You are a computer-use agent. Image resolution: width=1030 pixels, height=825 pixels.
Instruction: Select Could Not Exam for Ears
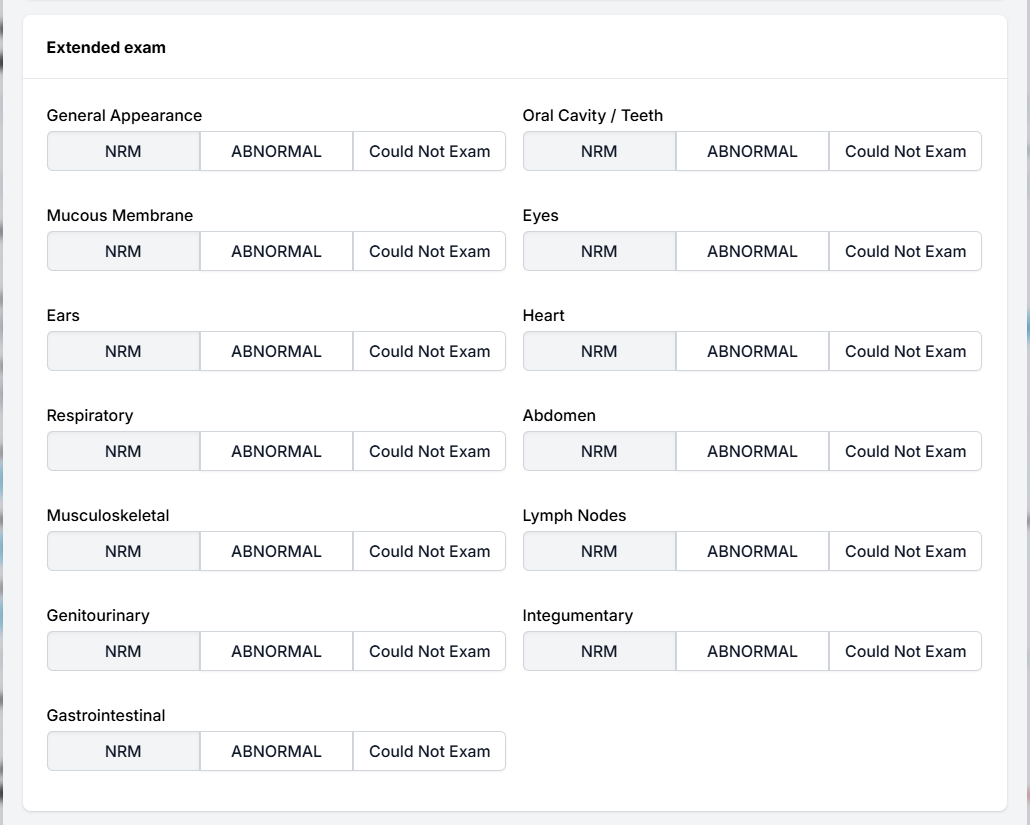point(429,351)
